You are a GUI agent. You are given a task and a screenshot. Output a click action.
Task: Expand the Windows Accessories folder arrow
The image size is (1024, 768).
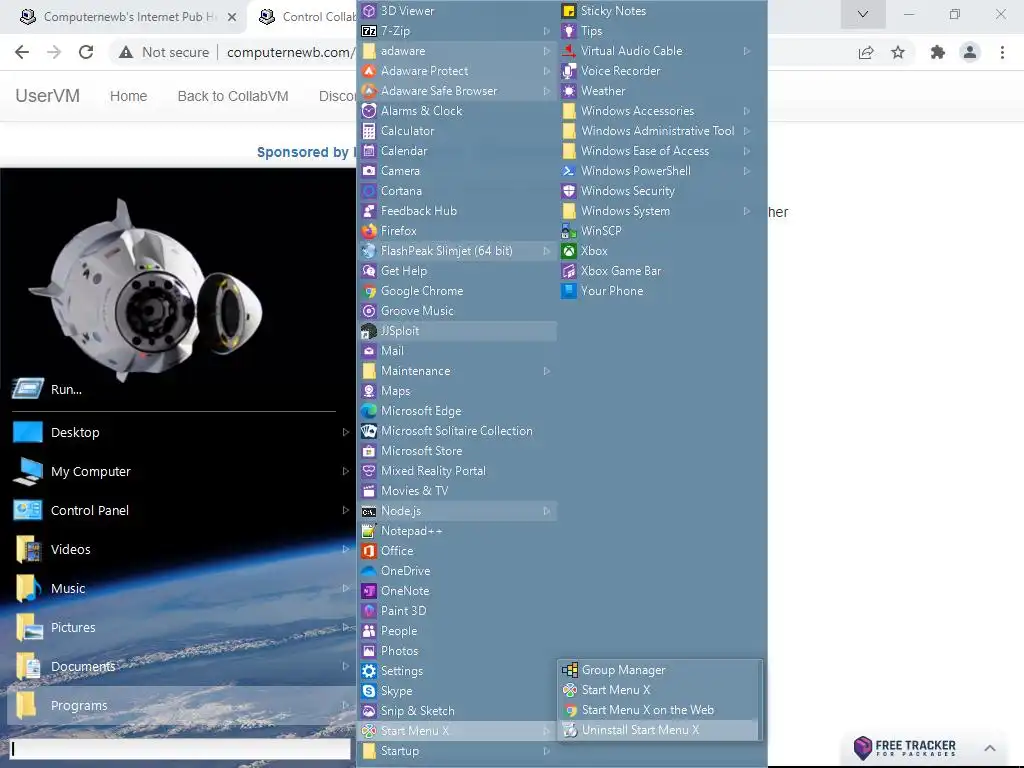pyautogui.click(x=746, y=111)
